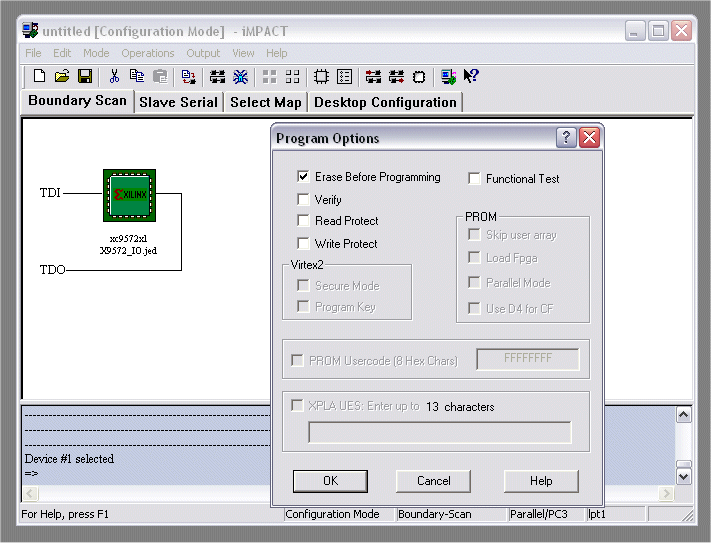Toggle the Secure Mode checkbox
The width and height of the screenshot is (711, 543).
(303, 286)
